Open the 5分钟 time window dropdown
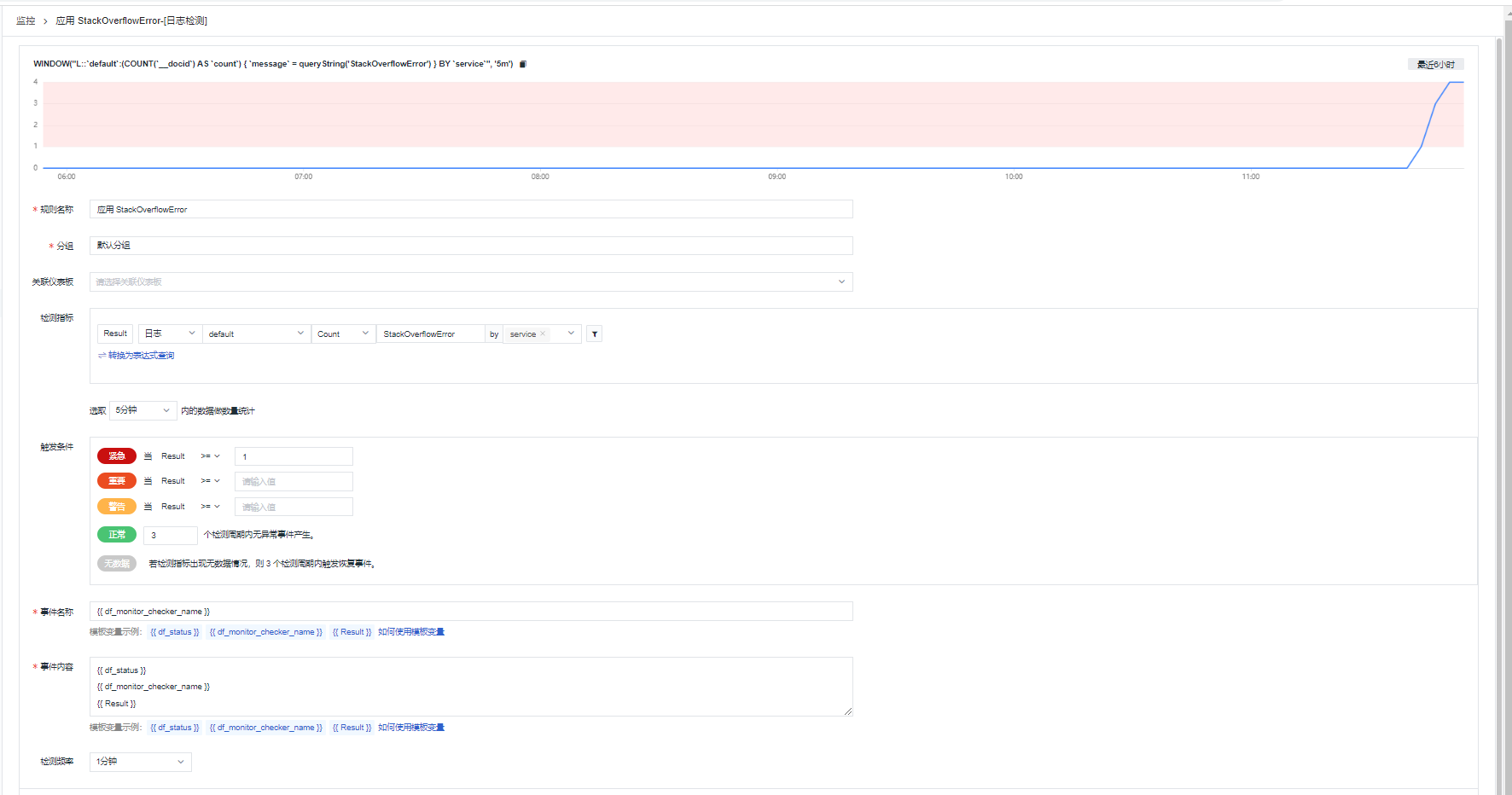Screen dimensions: 1512x795 (x=143, y=410)
